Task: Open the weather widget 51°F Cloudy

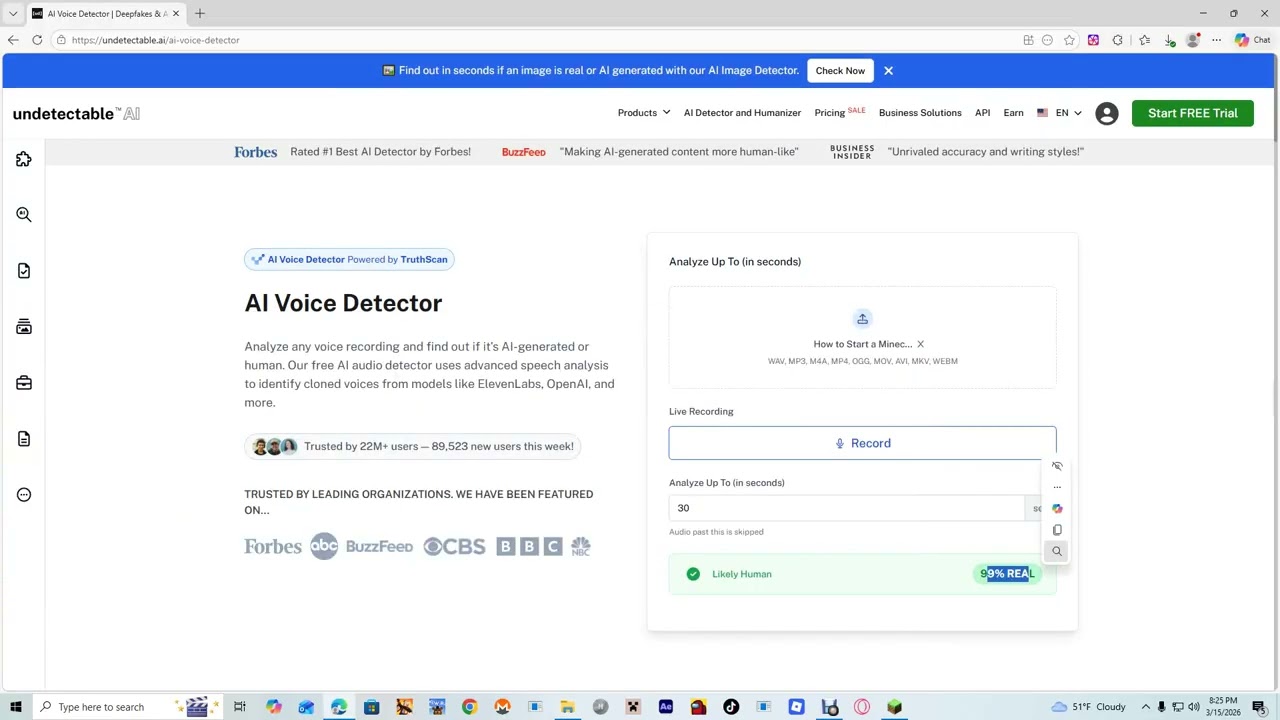Action: pyautogui.click(x=1088, y=707)
